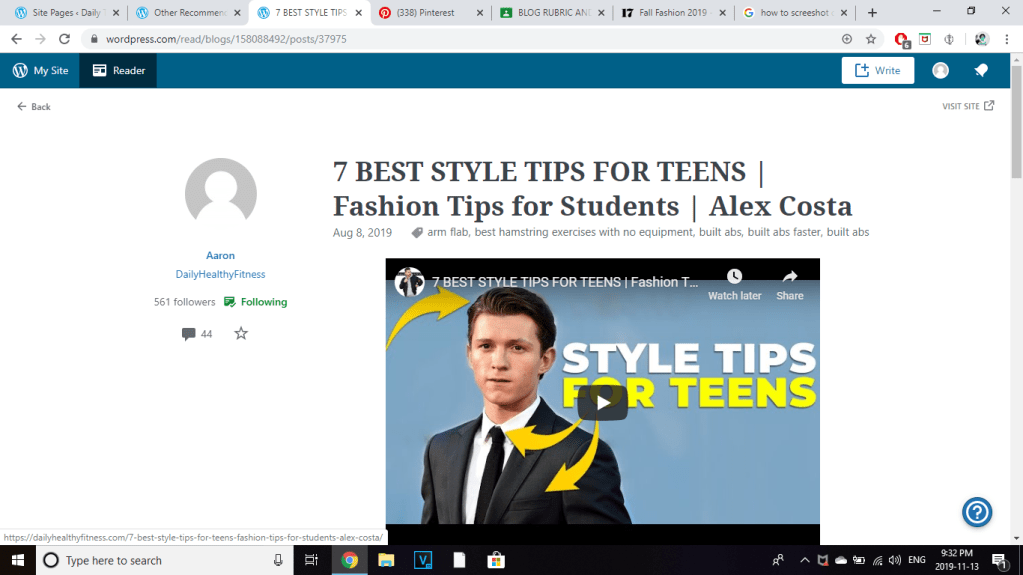1023x575 pixels.
Task: Click the Write button
Action: point(877,70)
